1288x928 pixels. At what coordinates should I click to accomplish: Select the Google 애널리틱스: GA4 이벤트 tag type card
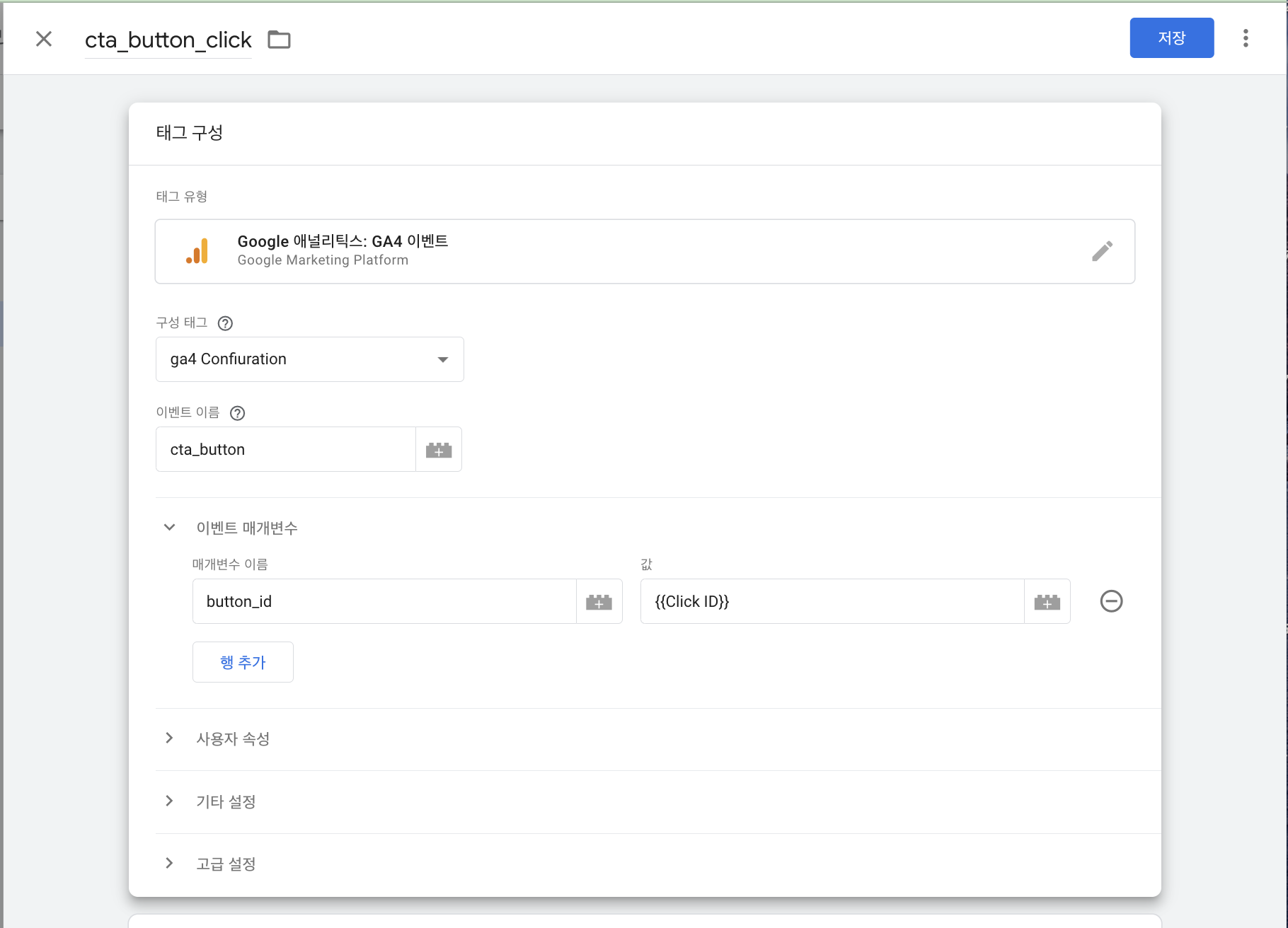click(645, 251)
